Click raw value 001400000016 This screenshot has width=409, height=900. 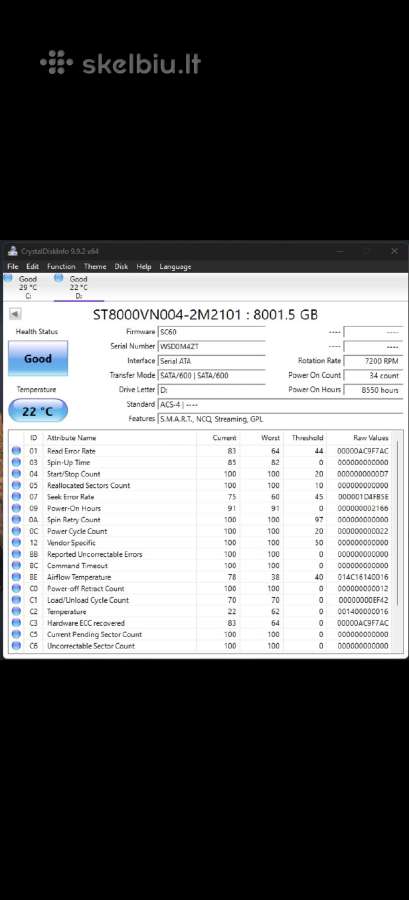click(363, 612)
